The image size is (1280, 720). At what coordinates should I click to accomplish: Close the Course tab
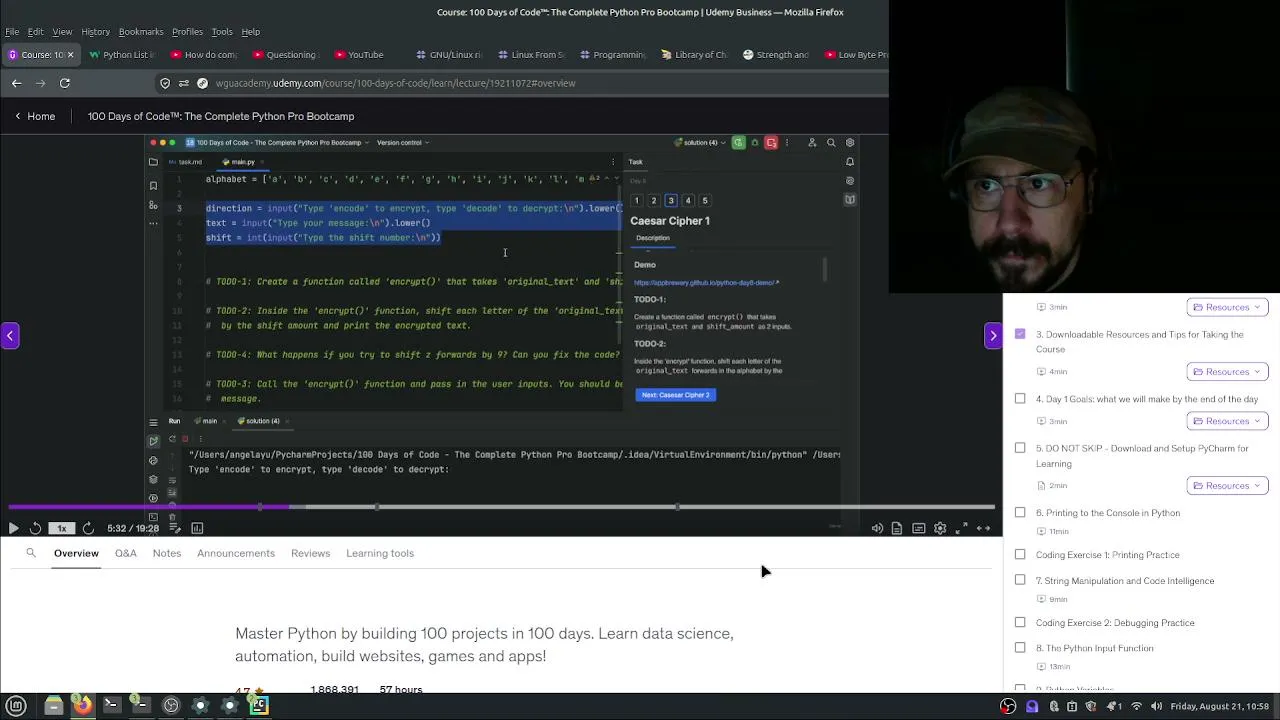click(70, 55)
